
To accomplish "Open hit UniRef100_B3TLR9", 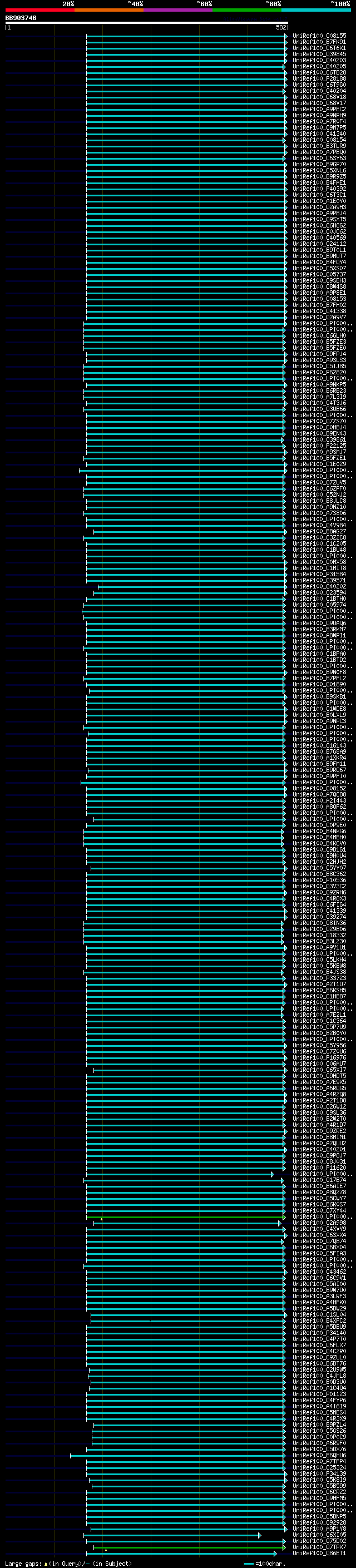I will [319, 146].
